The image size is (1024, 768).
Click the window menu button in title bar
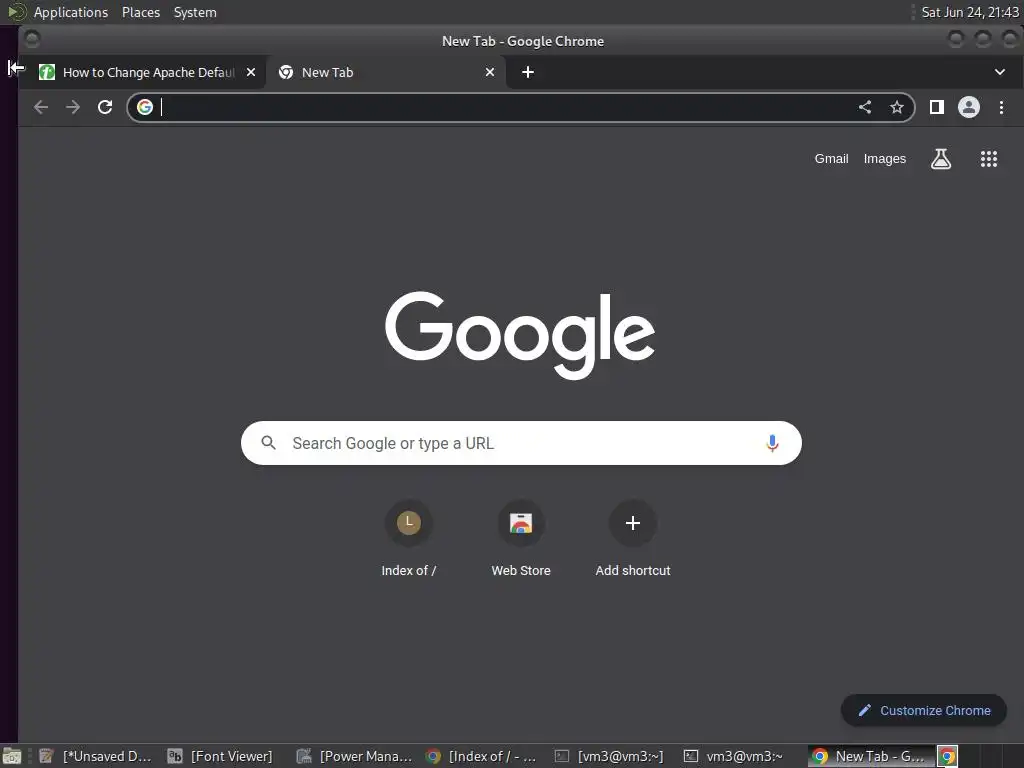point(32,40)
